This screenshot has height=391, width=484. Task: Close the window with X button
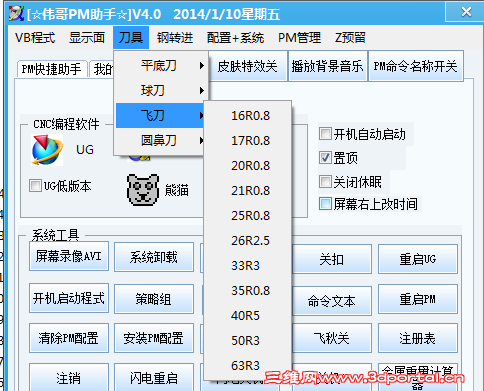click(466, 12)
